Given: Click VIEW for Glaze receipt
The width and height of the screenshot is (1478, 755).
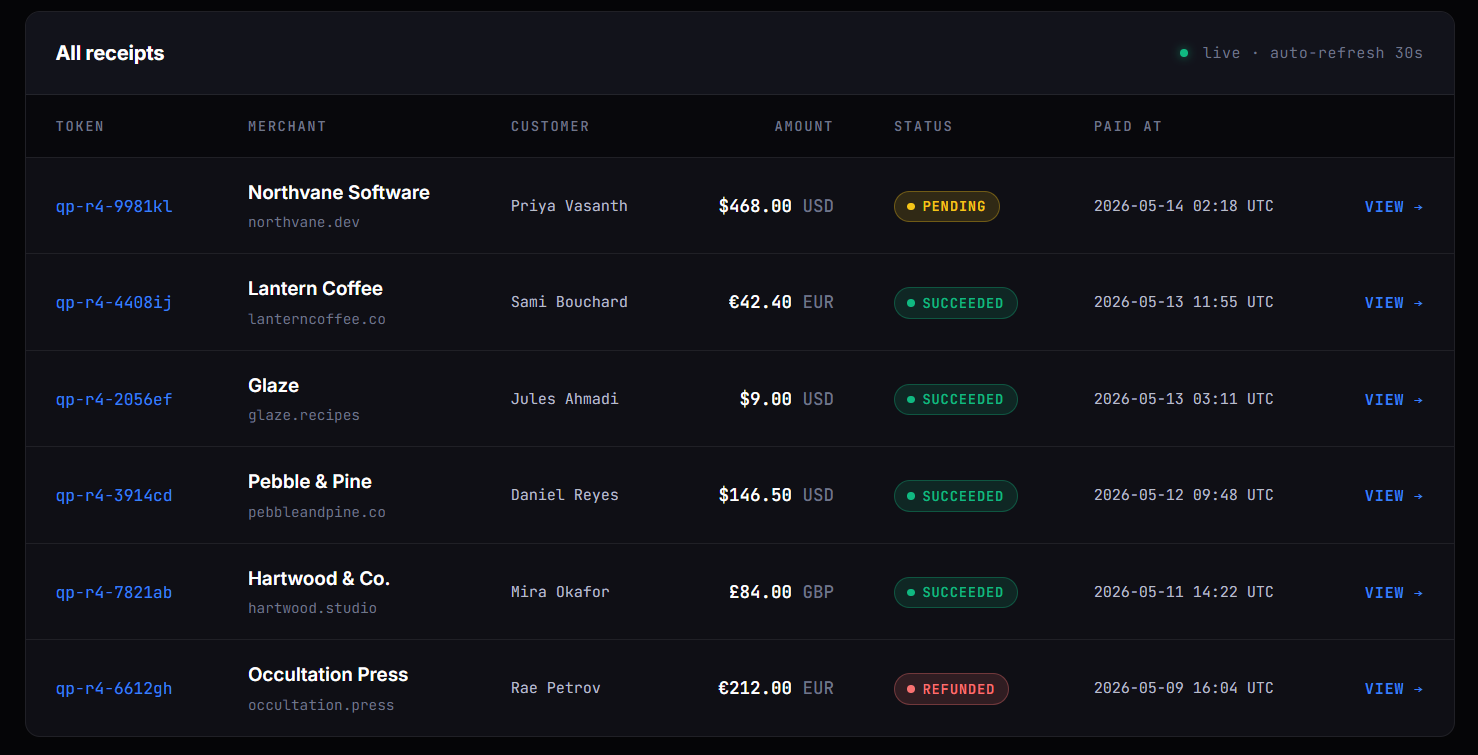Looking at the screenshot, I should point(1394,400).
